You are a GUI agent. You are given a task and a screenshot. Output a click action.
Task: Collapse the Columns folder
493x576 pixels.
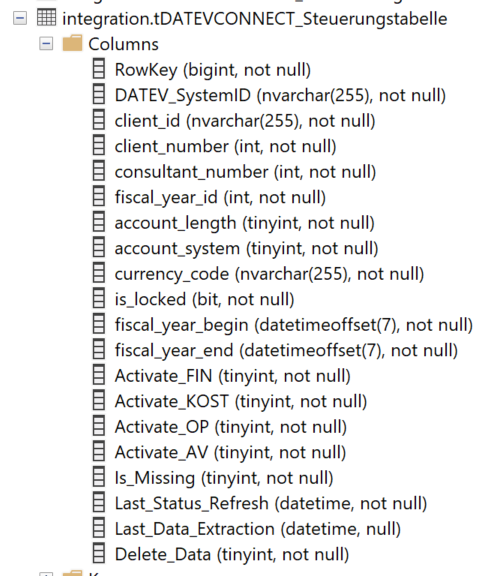pyautogui.click(x=46, y=44)
